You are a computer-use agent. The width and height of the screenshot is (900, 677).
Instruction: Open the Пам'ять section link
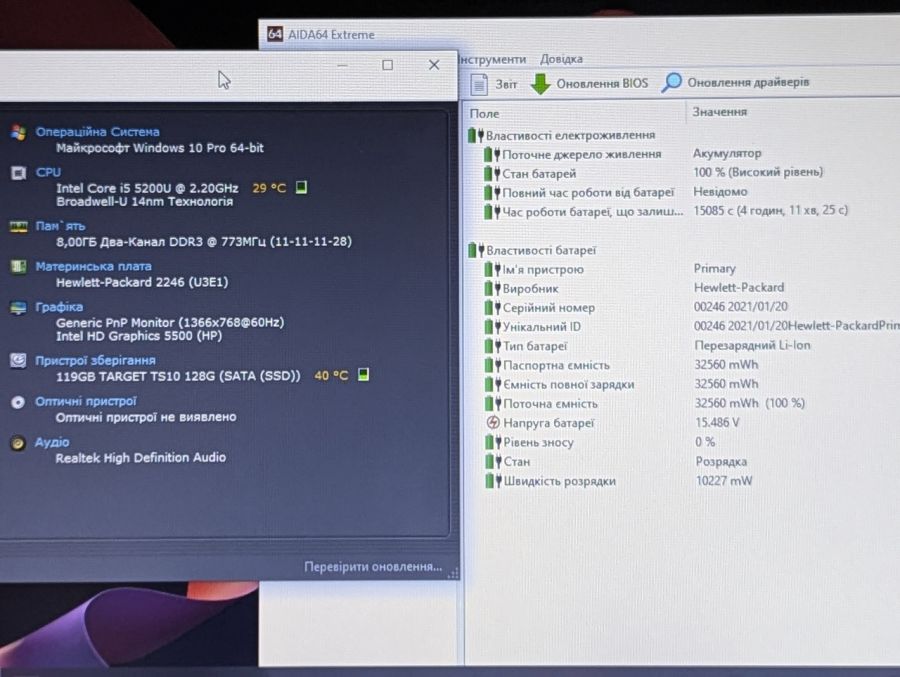point(60,226)
